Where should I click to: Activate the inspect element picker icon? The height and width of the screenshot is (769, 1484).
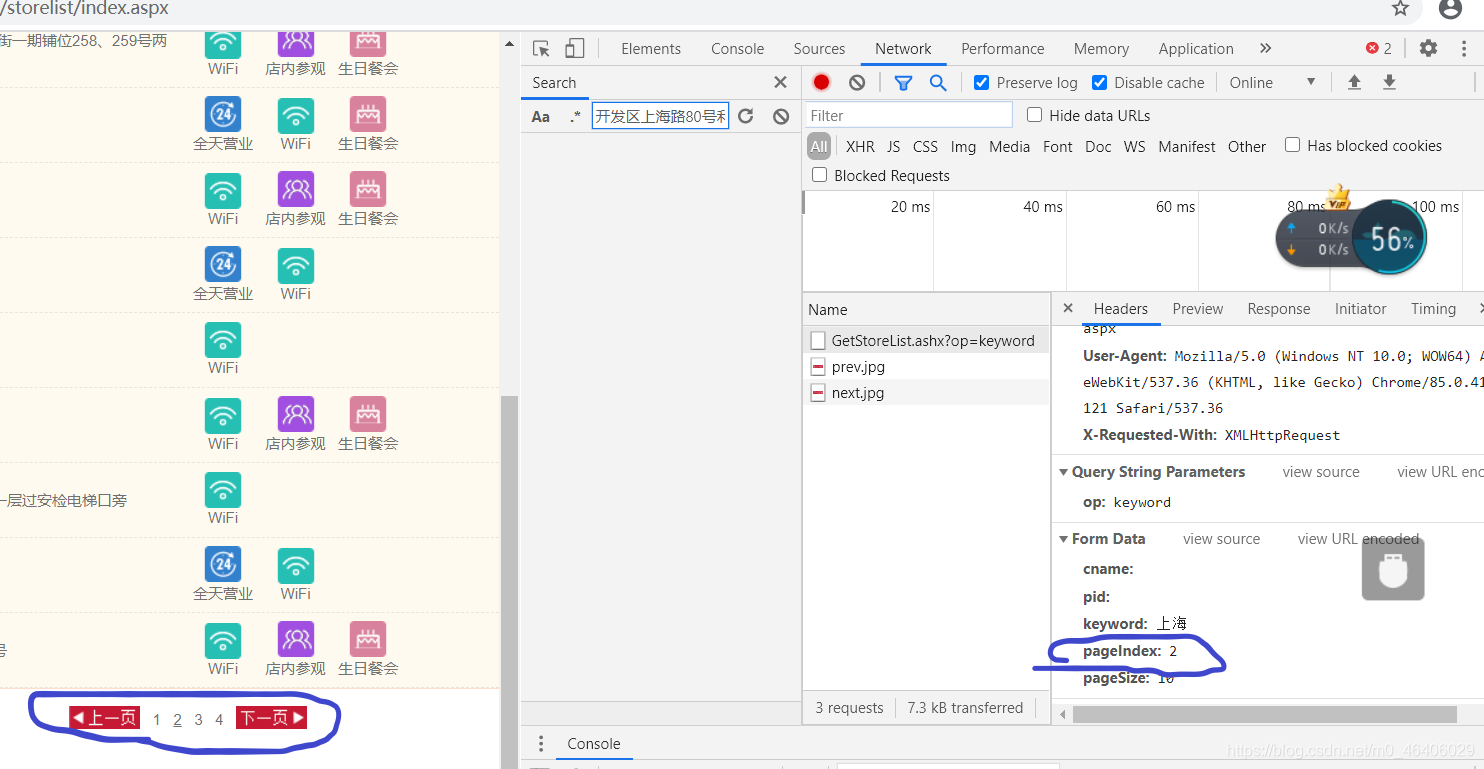(x=542, y=48)
